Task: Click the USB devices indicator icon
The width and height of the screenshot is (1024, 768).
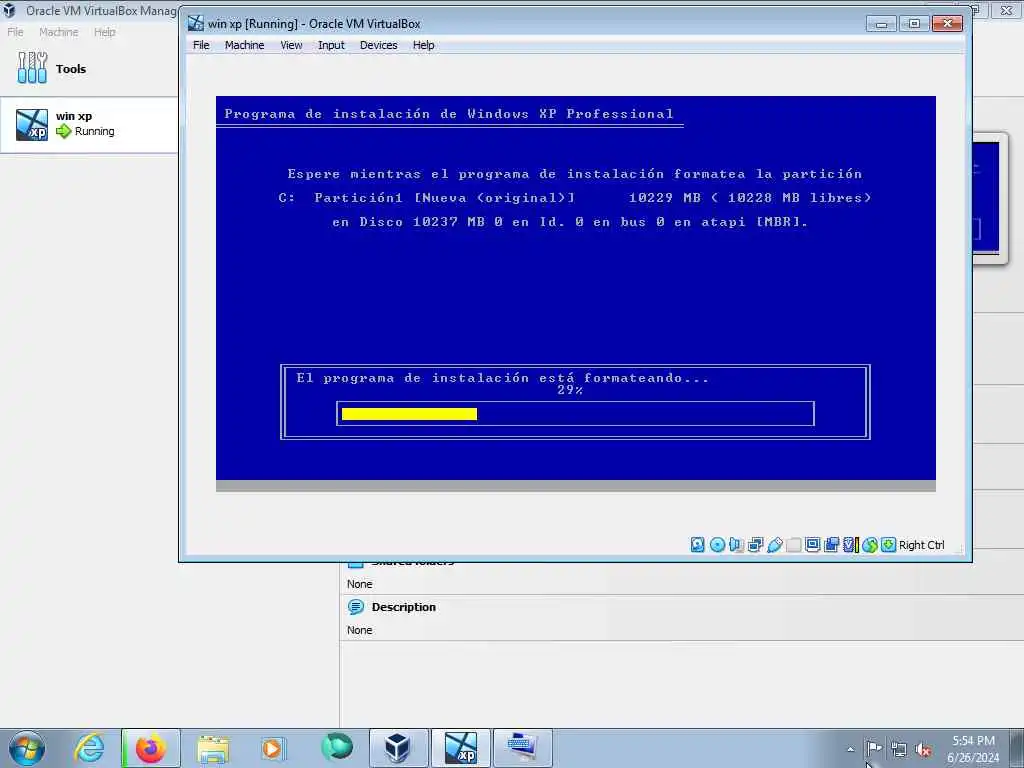Action: (775, 545)
